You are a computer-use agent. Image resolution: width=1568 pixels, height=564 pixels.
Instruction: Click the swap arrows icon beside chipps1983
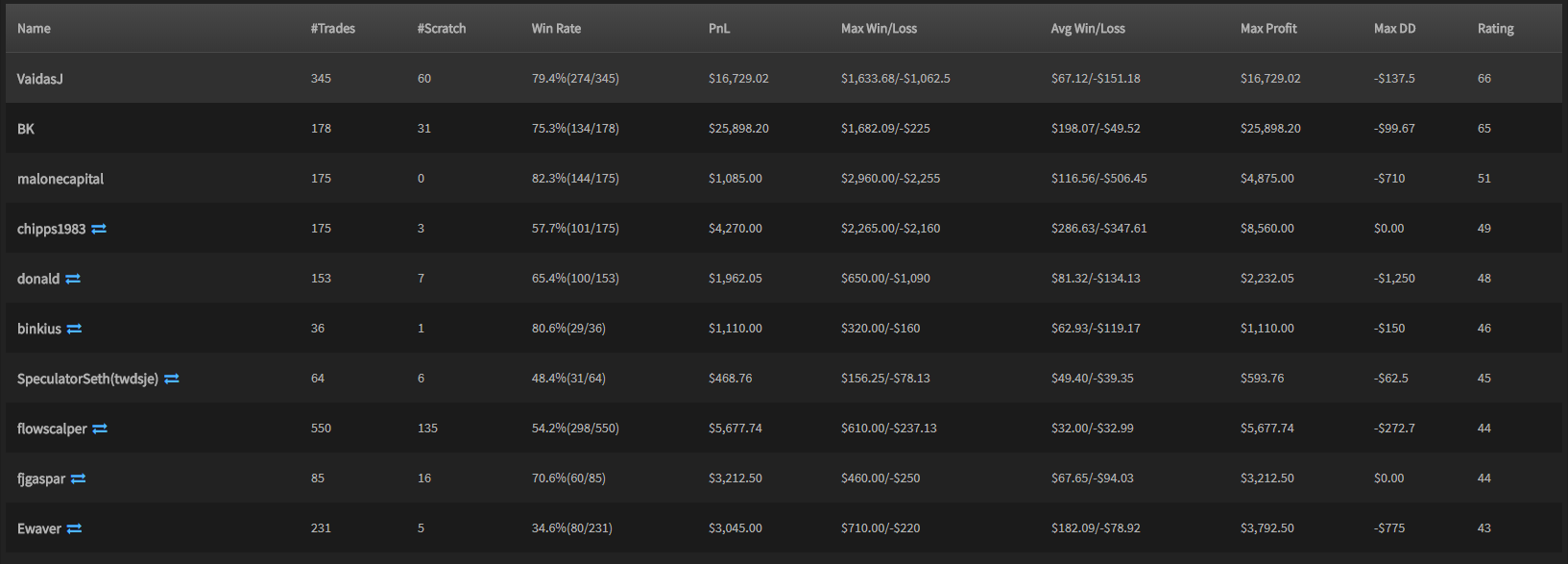click(x=99, y=229)
